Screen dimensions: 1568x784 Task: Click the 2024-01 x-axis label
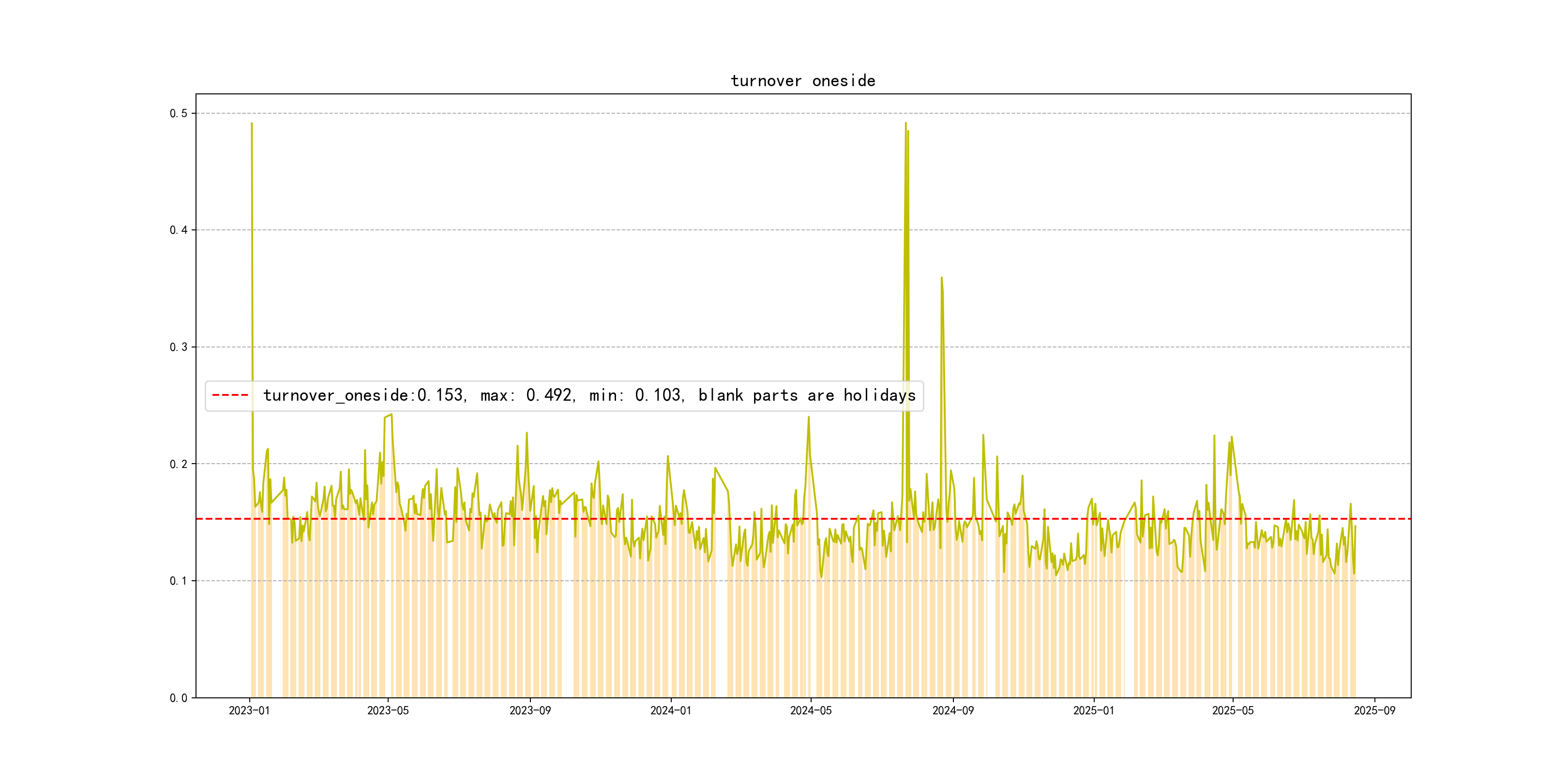coord(670,710)
